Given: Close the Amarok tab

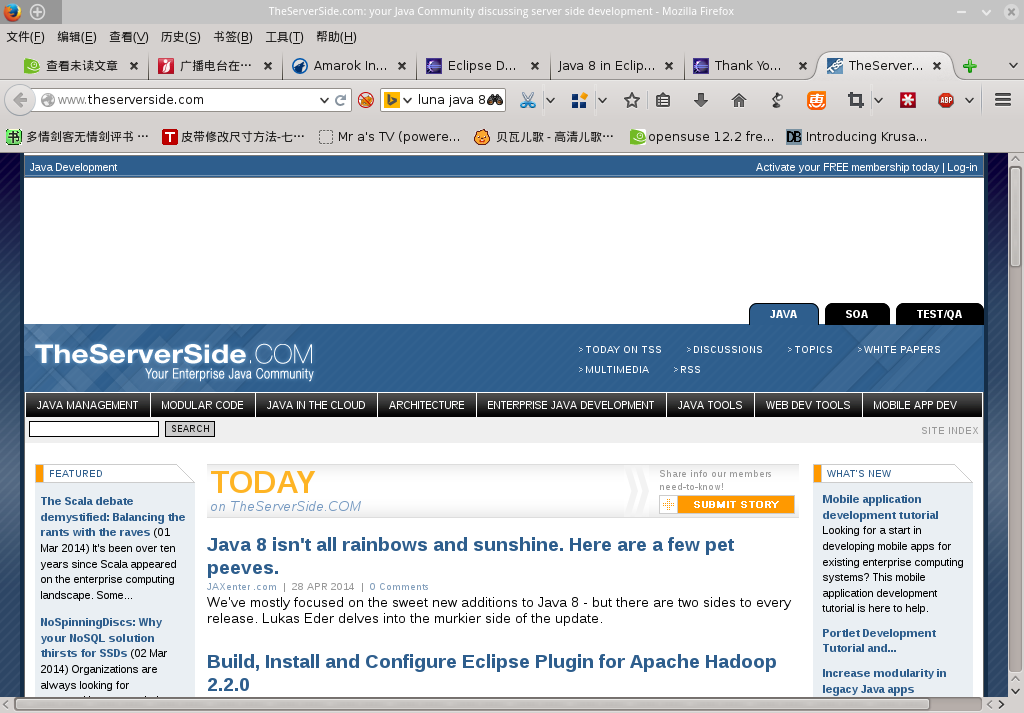Looking at the screenshot, I should point(402,66).
